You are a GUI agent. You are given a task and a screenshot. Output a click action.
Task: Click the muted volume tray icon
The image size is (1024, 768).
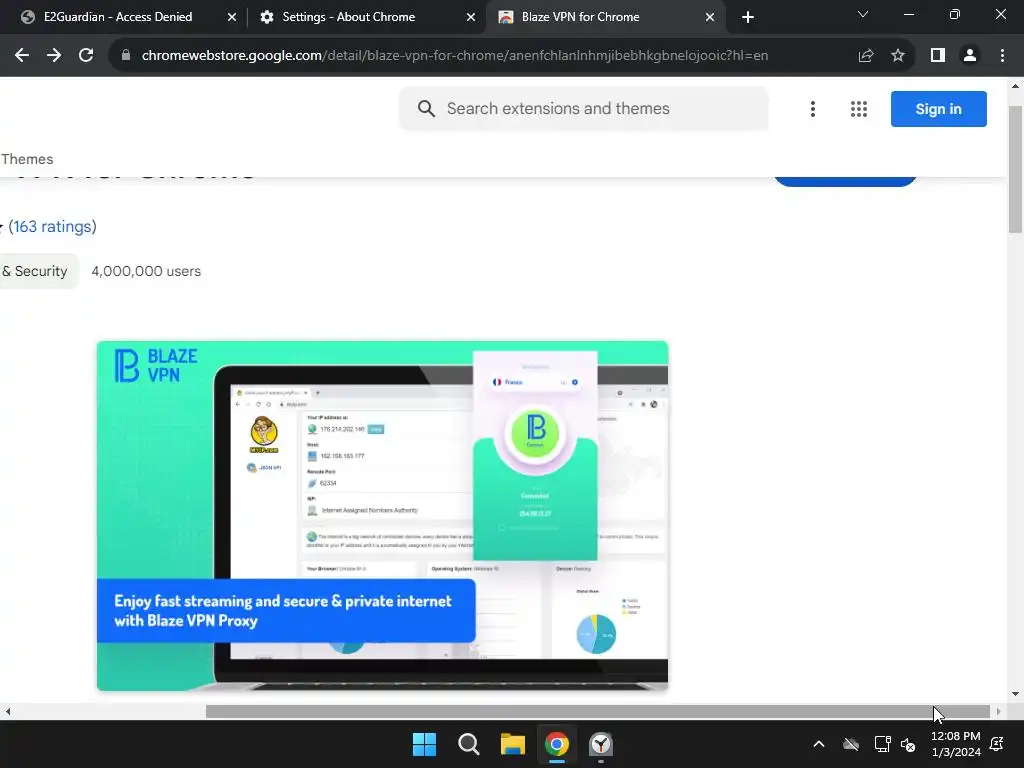click(x=908, y=744)
